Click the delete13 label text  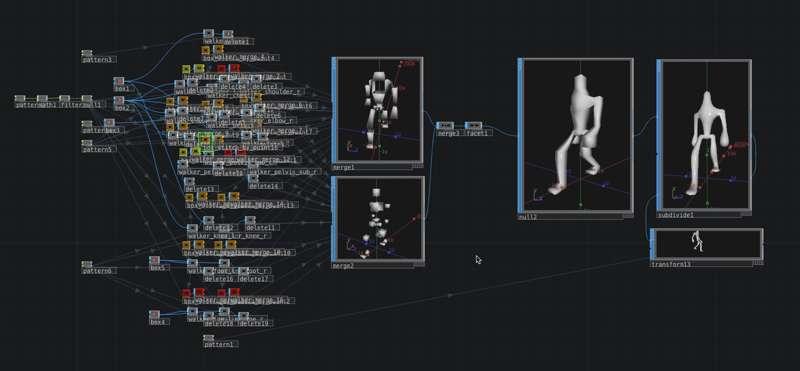(x=199, y=189)
